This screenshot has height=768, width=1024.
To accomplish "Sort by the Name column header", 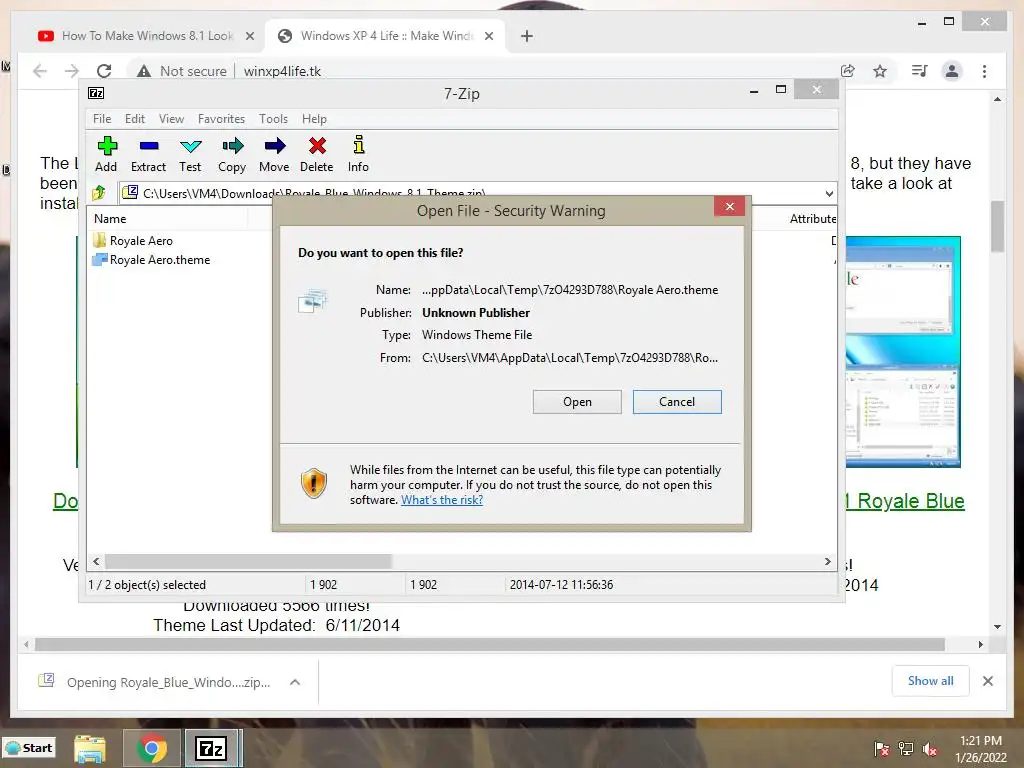I will click(167, 219).
